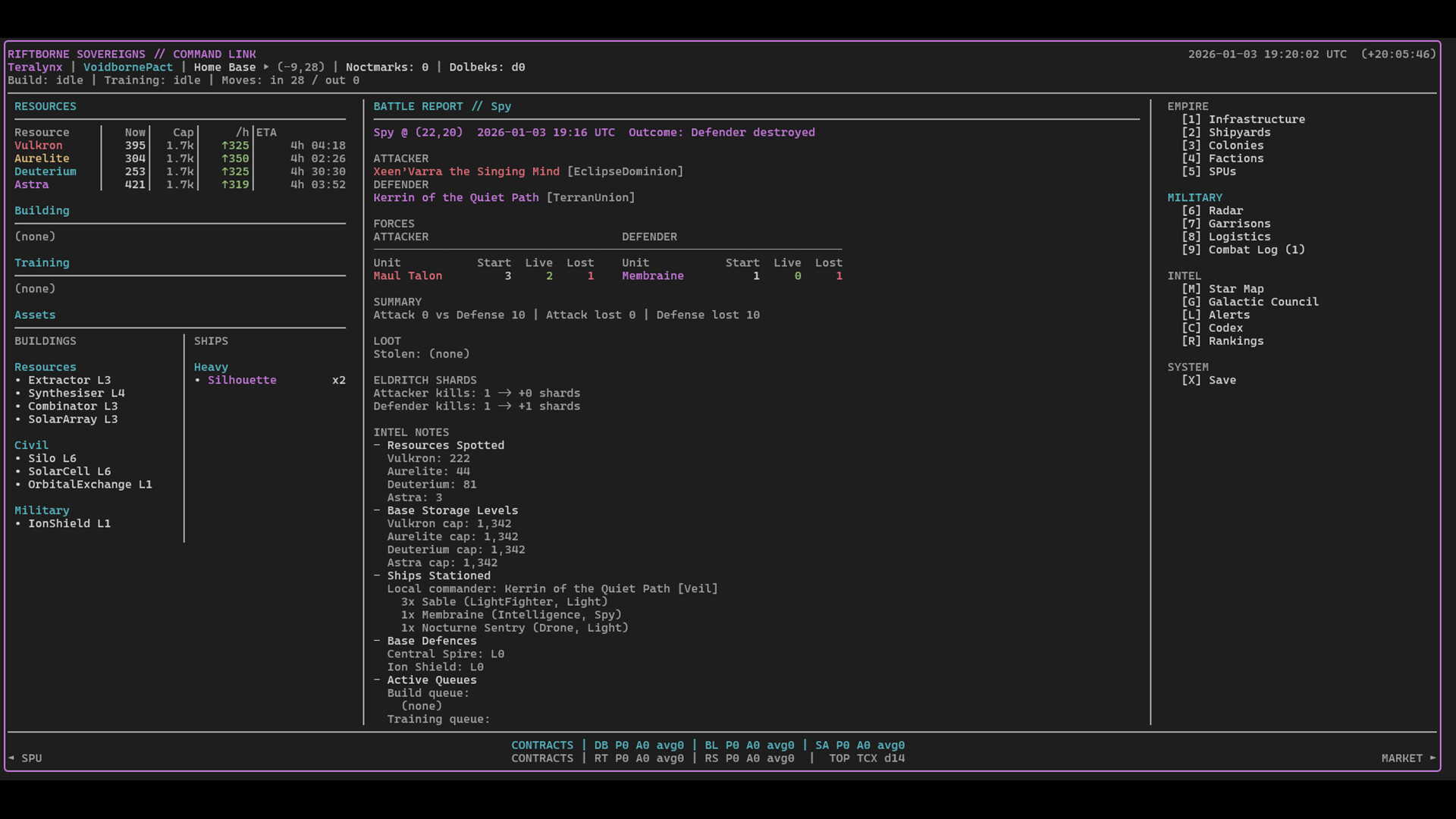
Task: Click attacker Xeen'Varra the Singing Mind
Action: coord(469,171)
